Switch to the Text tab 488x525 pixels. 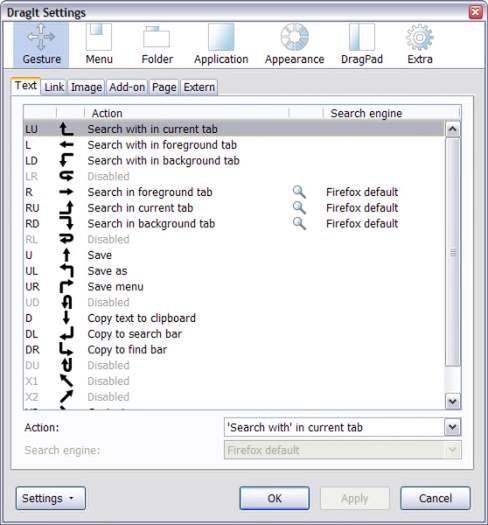coord(26,86)
